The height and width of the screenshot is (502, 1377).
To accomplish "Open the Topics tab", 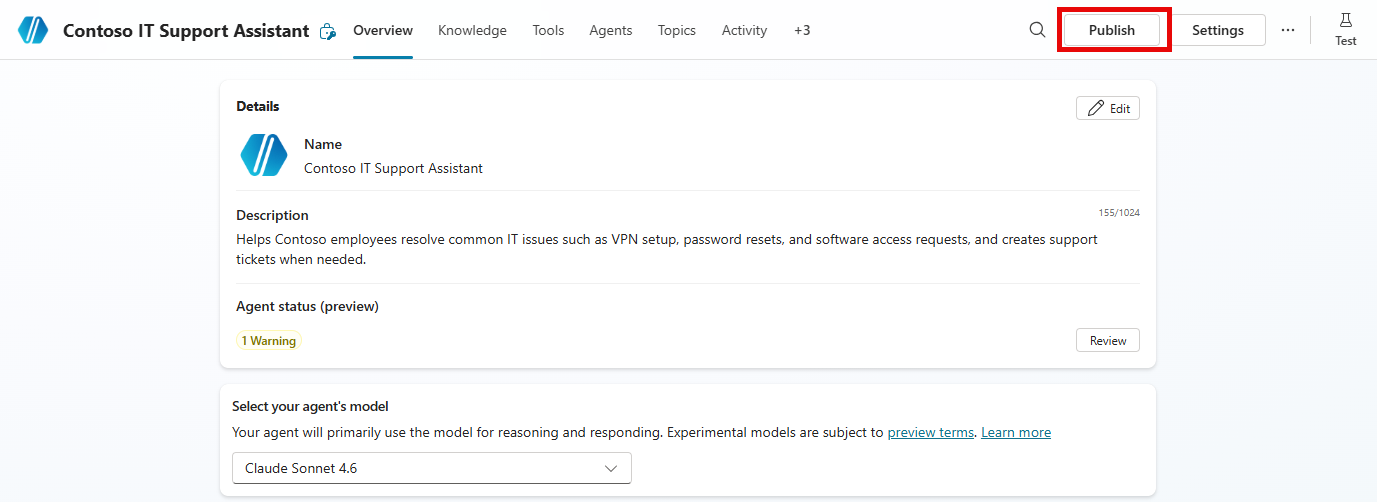I will point(677,30).
